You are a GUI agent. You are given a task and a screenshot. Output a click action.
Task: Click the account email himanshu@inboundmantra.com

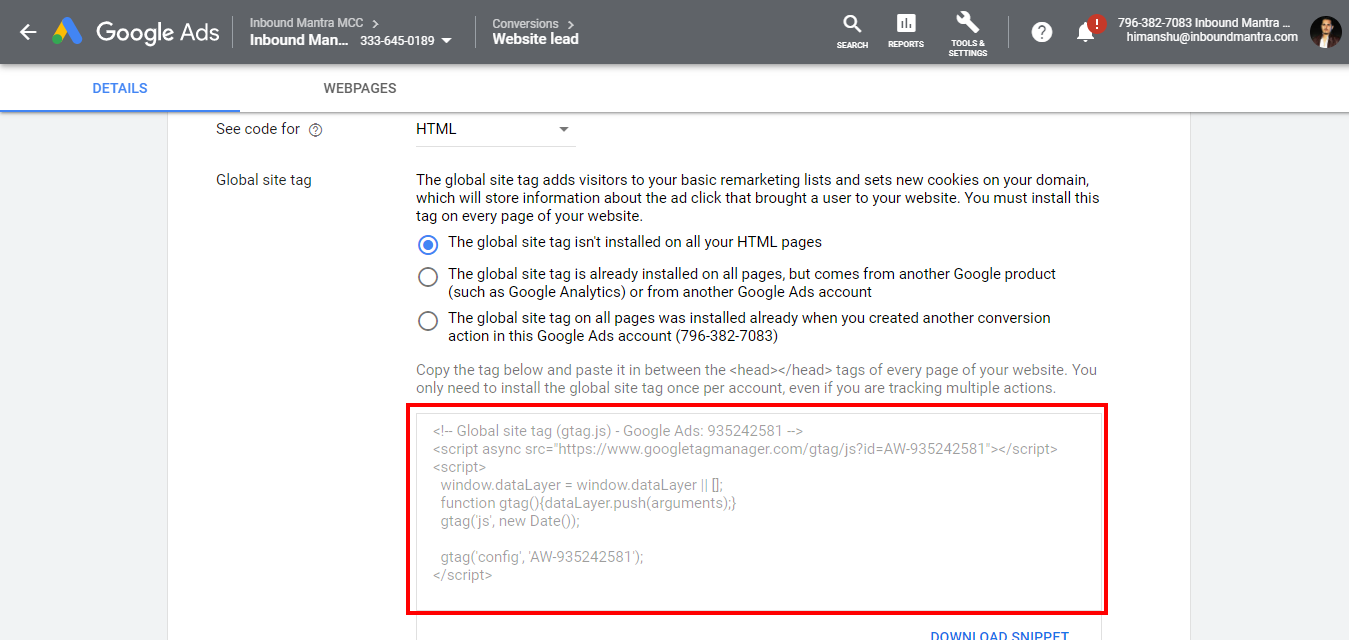tap(1212, 37)
